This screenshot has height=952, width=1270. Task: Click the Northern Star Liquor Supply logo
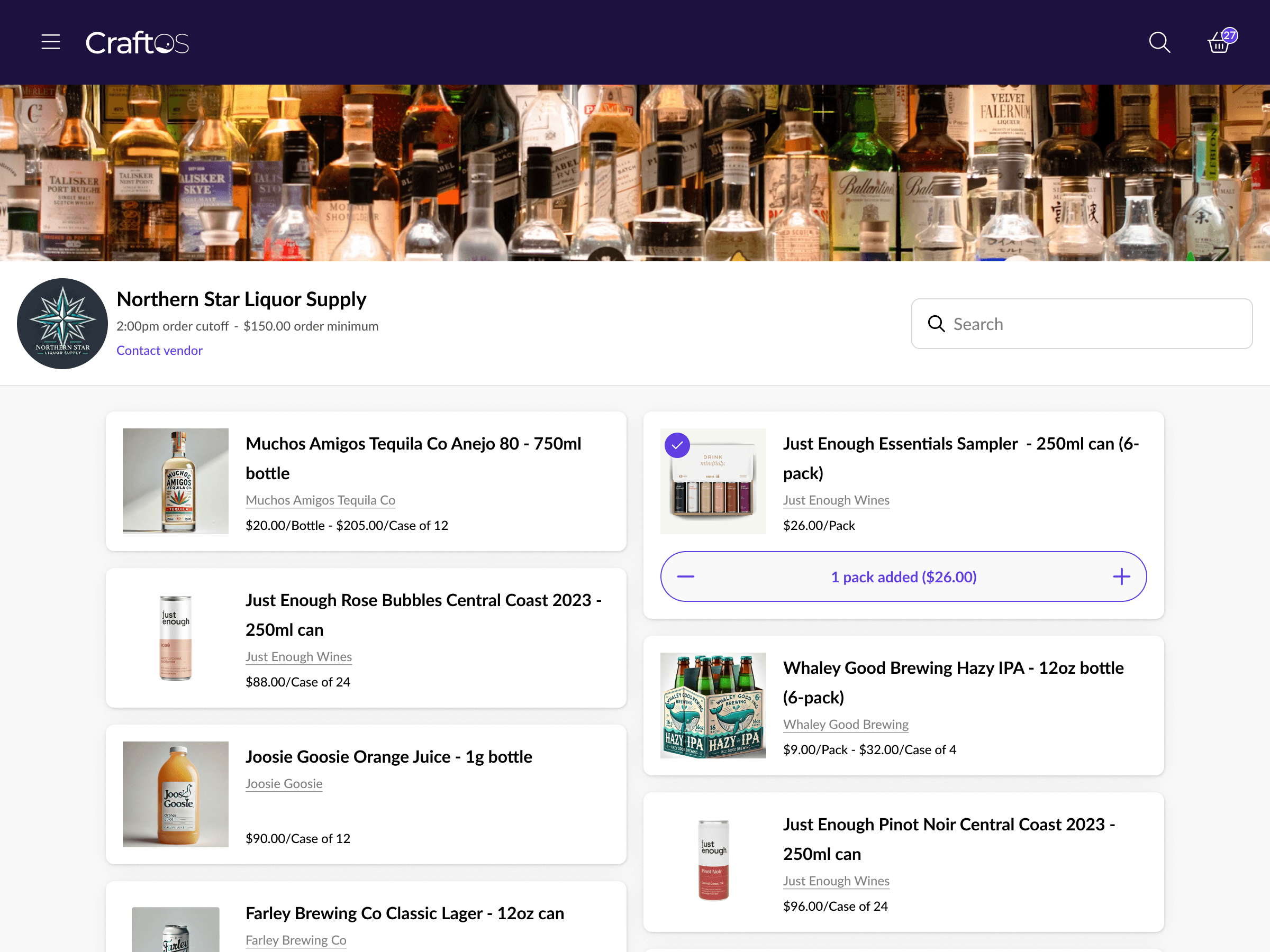[62, 324]
